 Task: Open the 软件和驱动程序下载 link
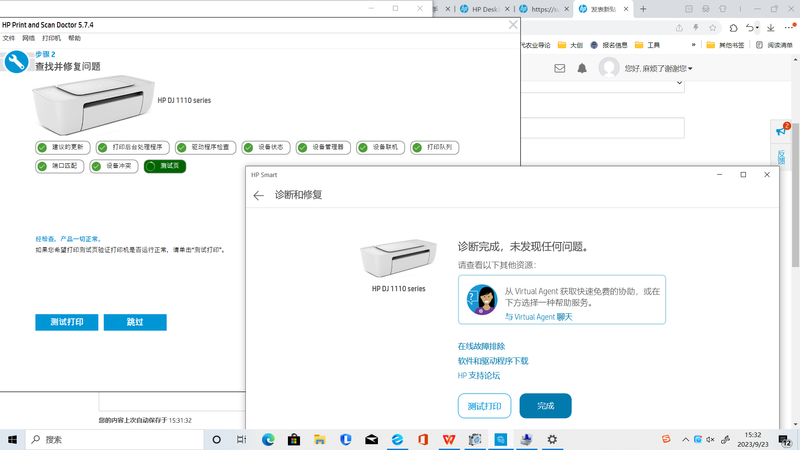493,361
